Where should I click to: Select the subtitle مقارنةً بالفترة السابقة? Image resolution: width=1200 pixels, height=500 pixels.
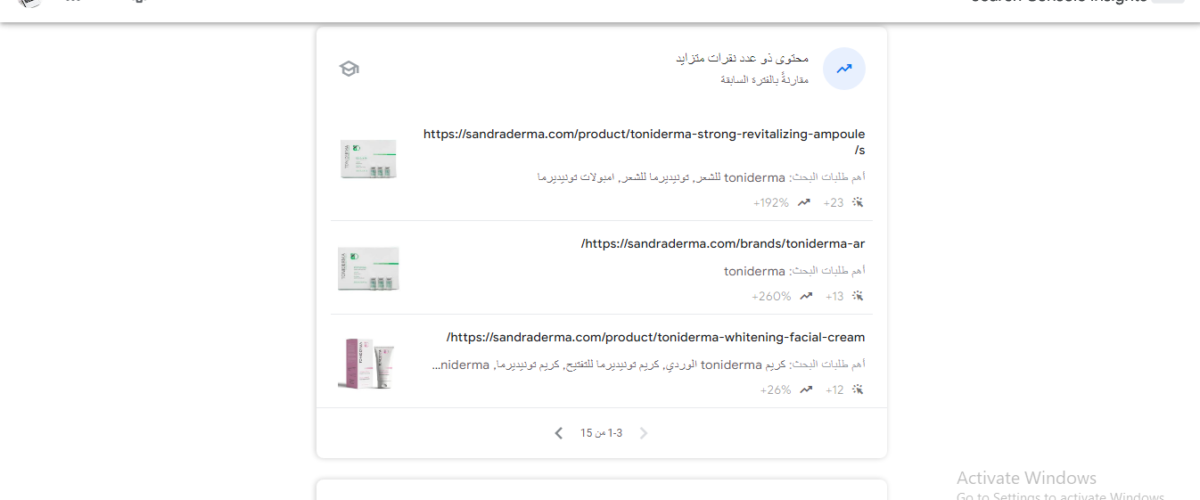pos(764,79)
